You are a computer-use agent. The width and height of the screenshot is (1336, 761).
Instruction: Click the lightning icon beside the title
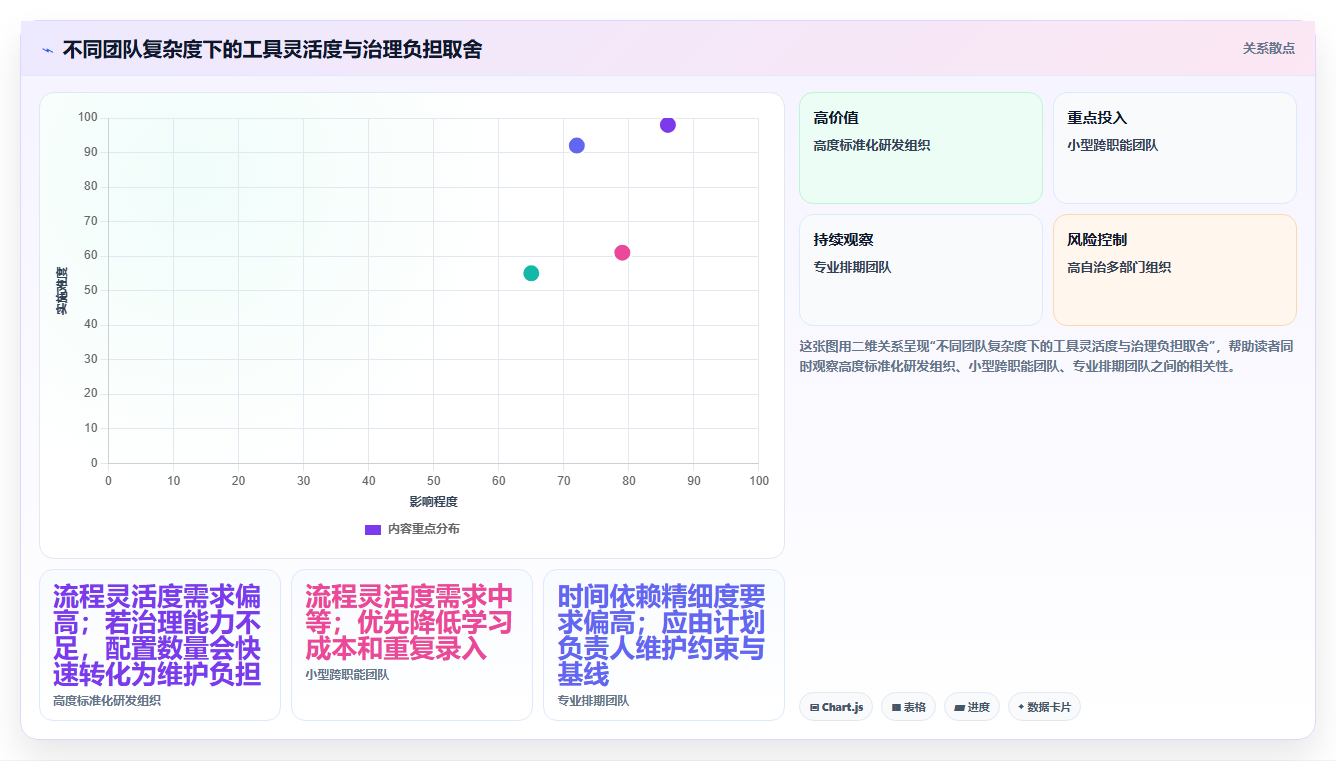47,50
